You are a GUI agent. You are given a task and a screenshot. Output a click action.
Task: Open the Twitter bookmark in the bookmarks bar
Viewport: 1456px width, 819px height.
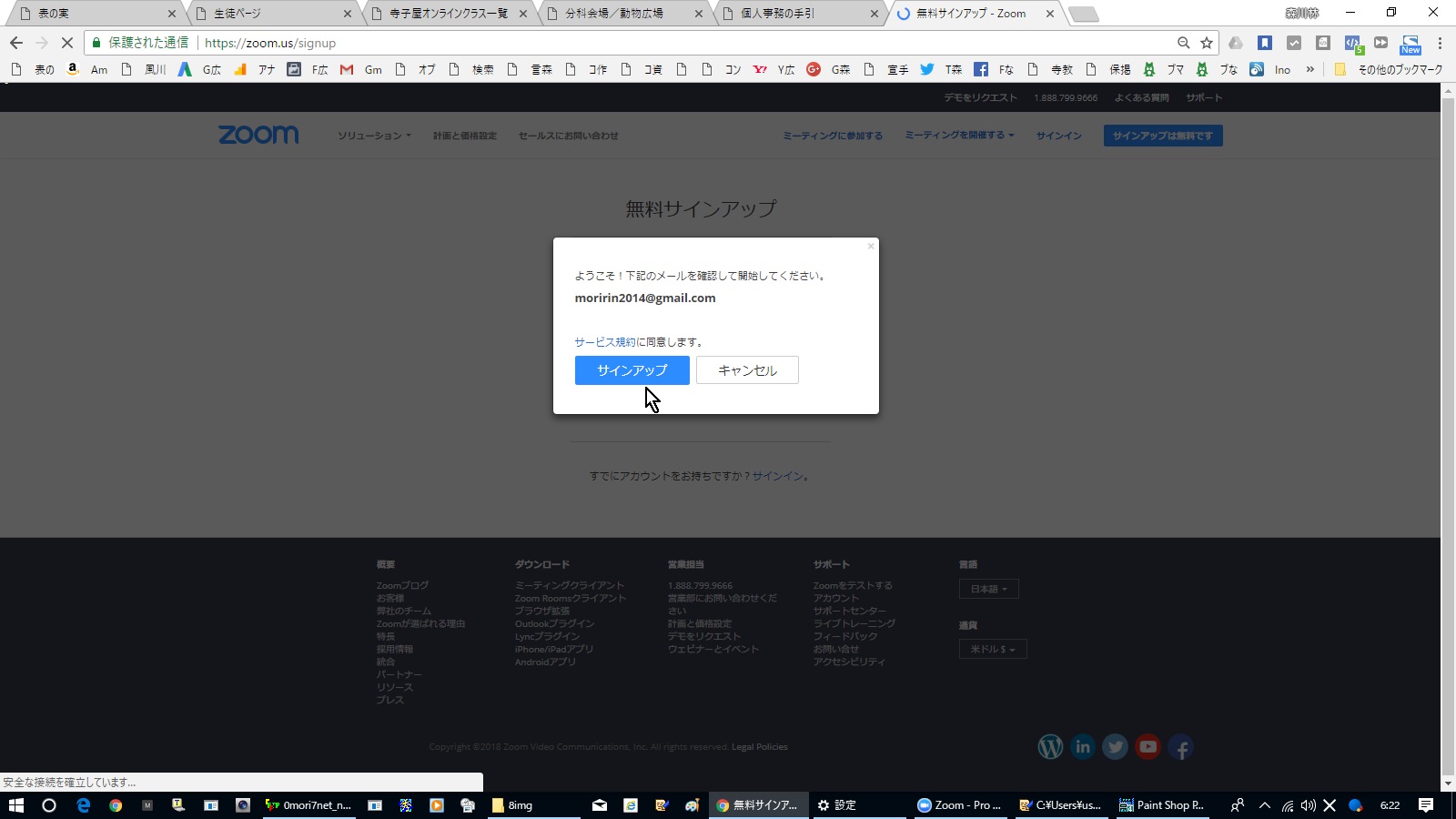pos(941,69)
